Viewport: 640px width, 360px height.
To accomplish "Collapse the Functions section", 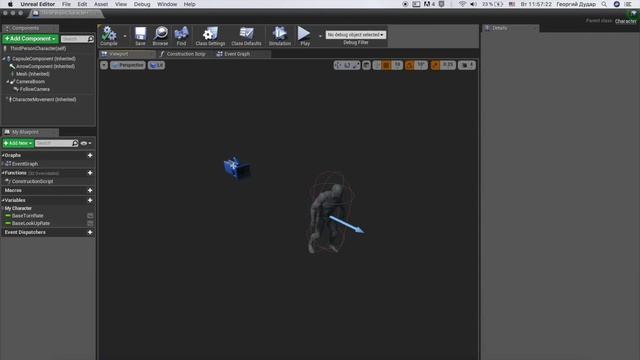I will click(x=3, y=173).
